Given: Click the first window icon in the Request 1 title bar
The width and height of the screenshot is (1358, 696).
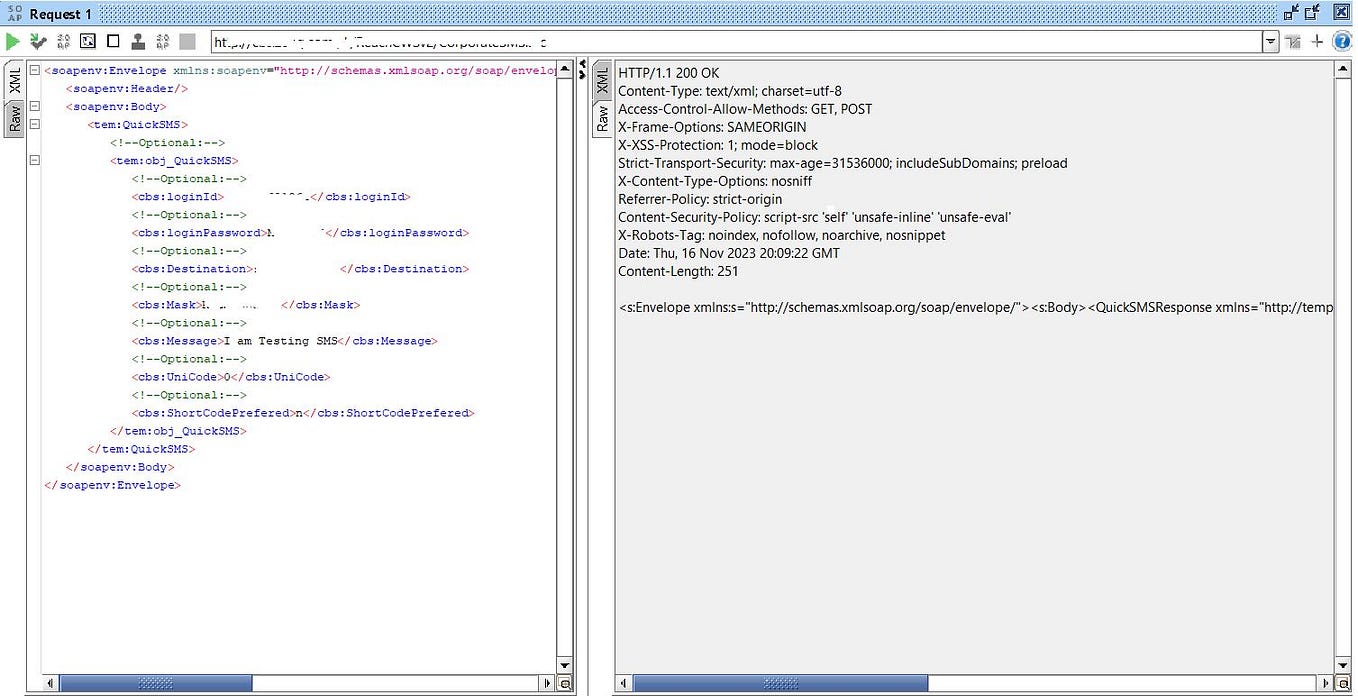Looking at the screenshot, I should click(1292, 13).
